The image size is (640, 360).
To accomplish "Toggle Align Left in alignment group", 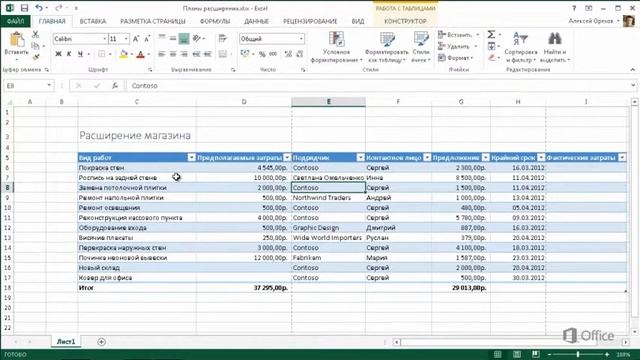I will [162, 54].
